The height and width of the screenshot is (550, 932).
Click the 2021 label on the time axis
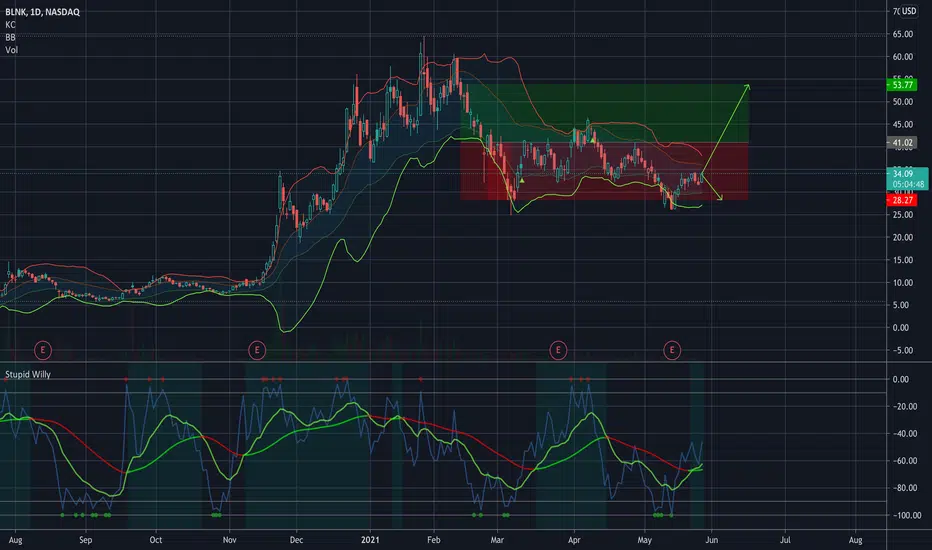click(370, 540)
